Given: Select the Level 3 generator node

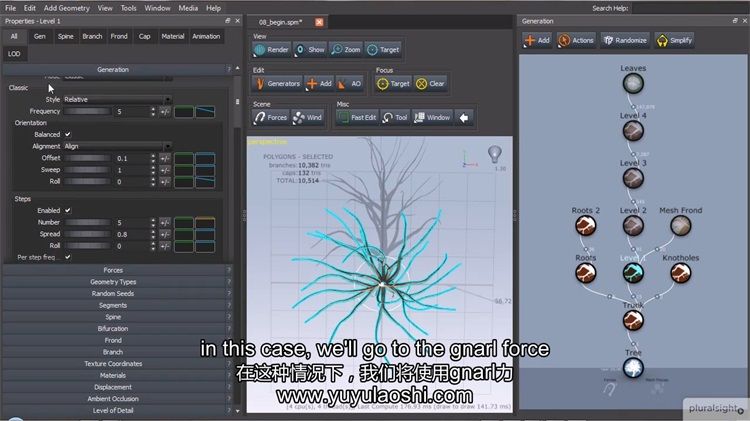Looking at the screenshot, I should [x=633, y=178].
